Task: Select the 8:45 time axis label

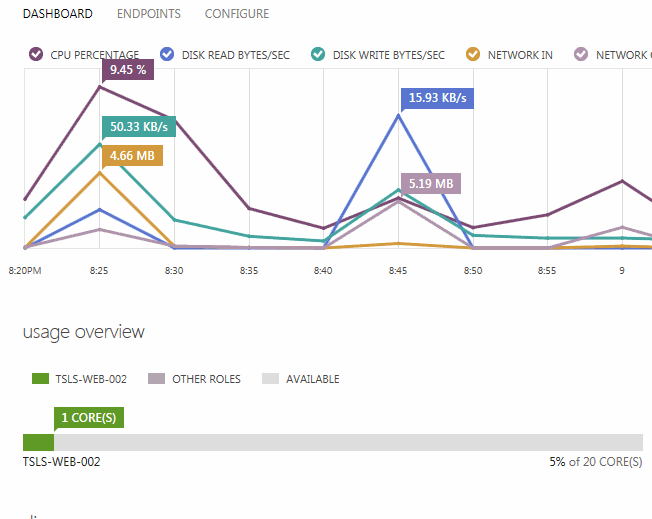Action: pos(398,271)
